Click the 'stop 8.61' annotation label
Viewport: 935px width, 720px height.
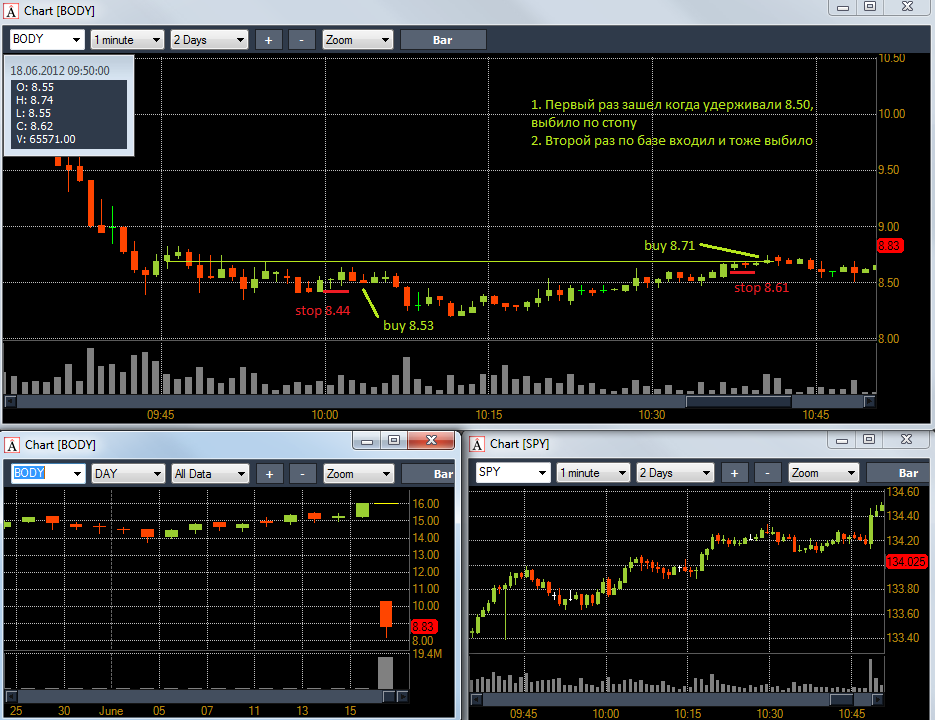click(761, 288)
